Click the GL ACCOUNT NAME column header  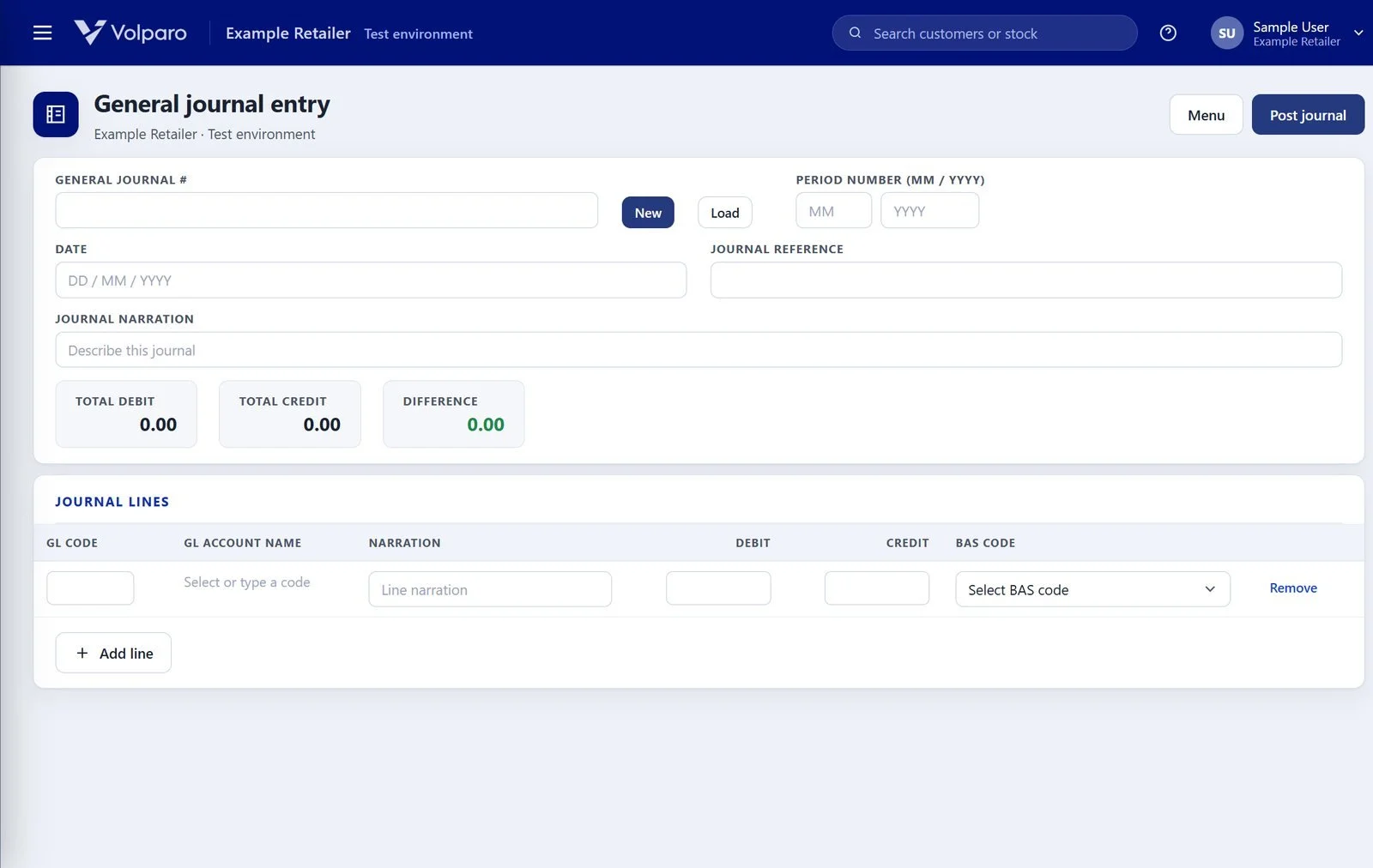(243, 543)
